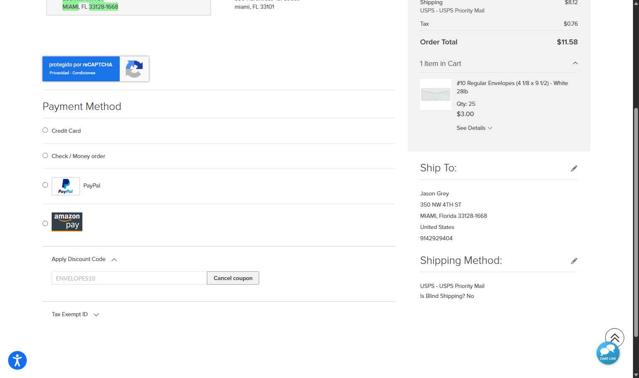The image size is (639, 378).
Task: Click the 350 NW 4TH ST address line
Action: (x=441, y=204)
